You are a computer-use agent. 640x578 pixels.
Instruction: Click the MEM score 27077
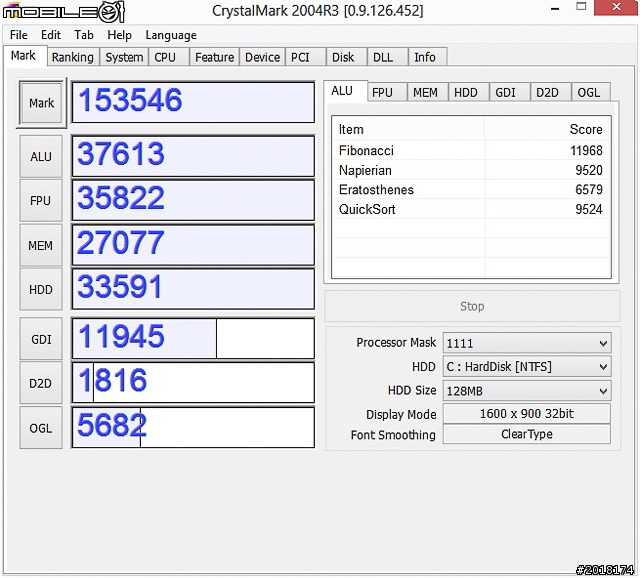click(193, 245)
